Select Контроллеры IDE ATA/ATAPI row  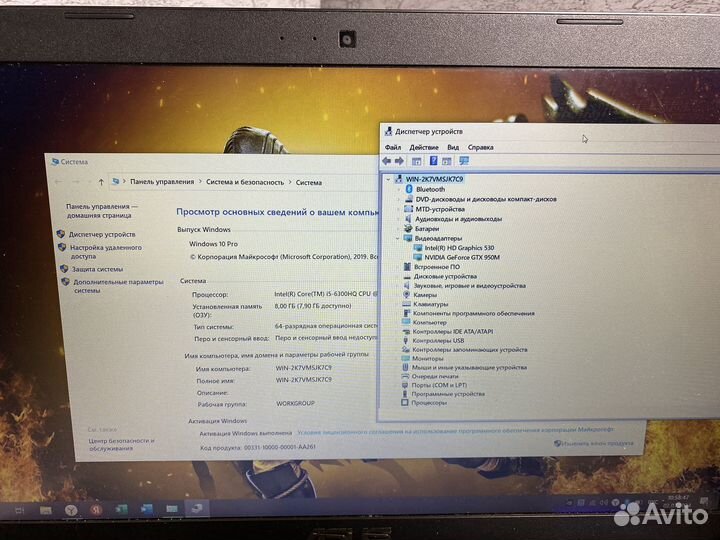pos(452,332)
